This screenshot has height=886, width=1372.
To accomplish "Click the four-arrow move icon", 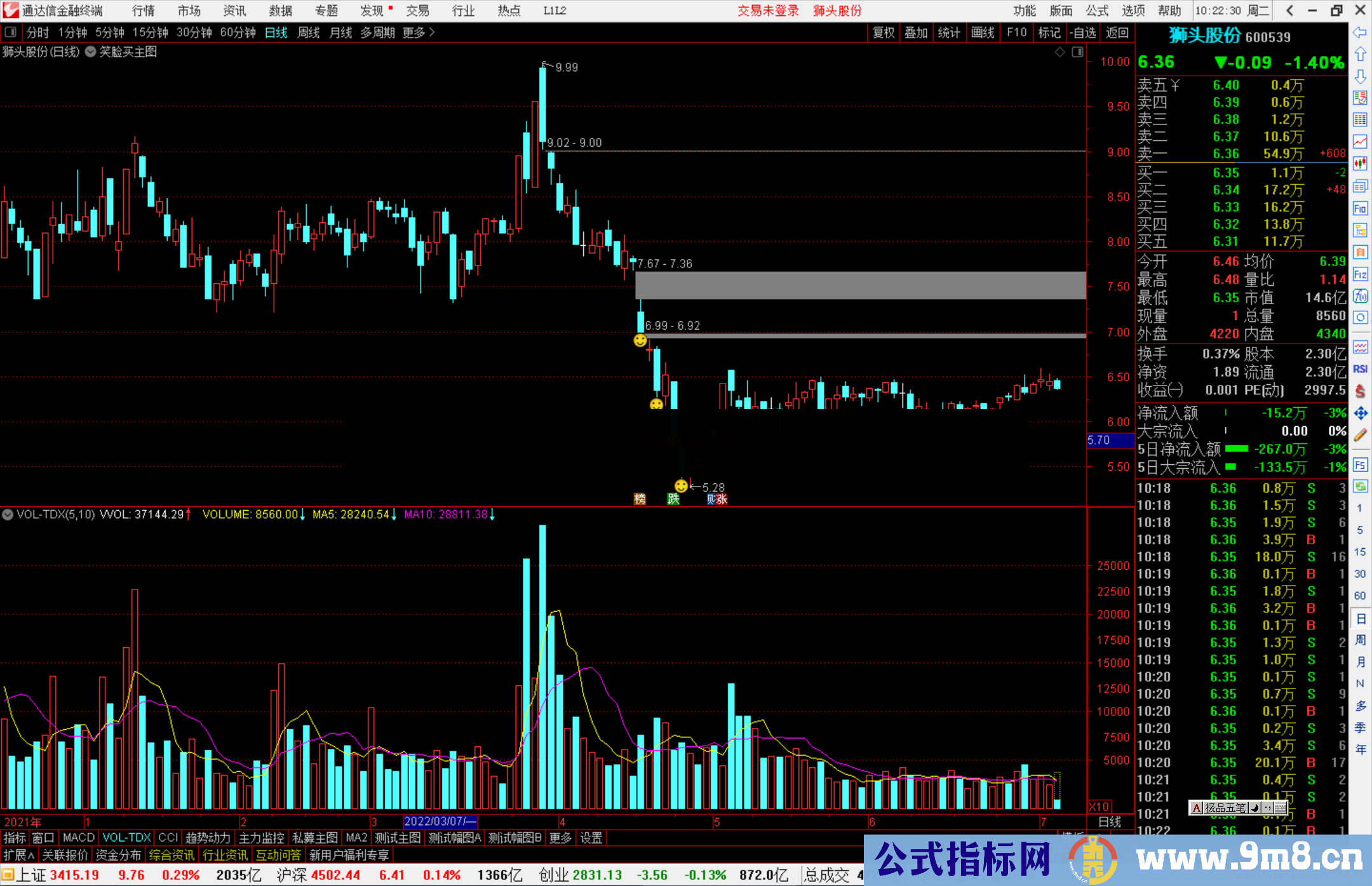I will (1360, 413).
